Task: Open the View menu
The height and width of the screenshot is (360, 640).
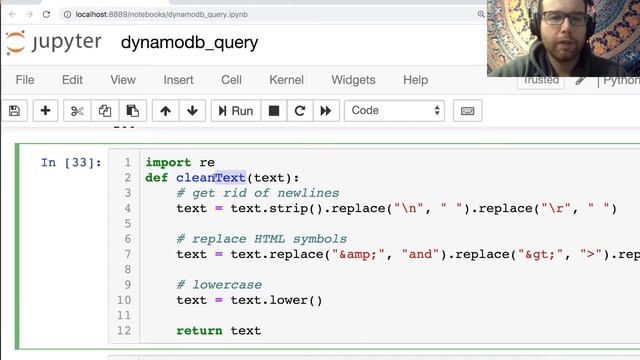Action: pyautogui.click(x=123, y=80)
